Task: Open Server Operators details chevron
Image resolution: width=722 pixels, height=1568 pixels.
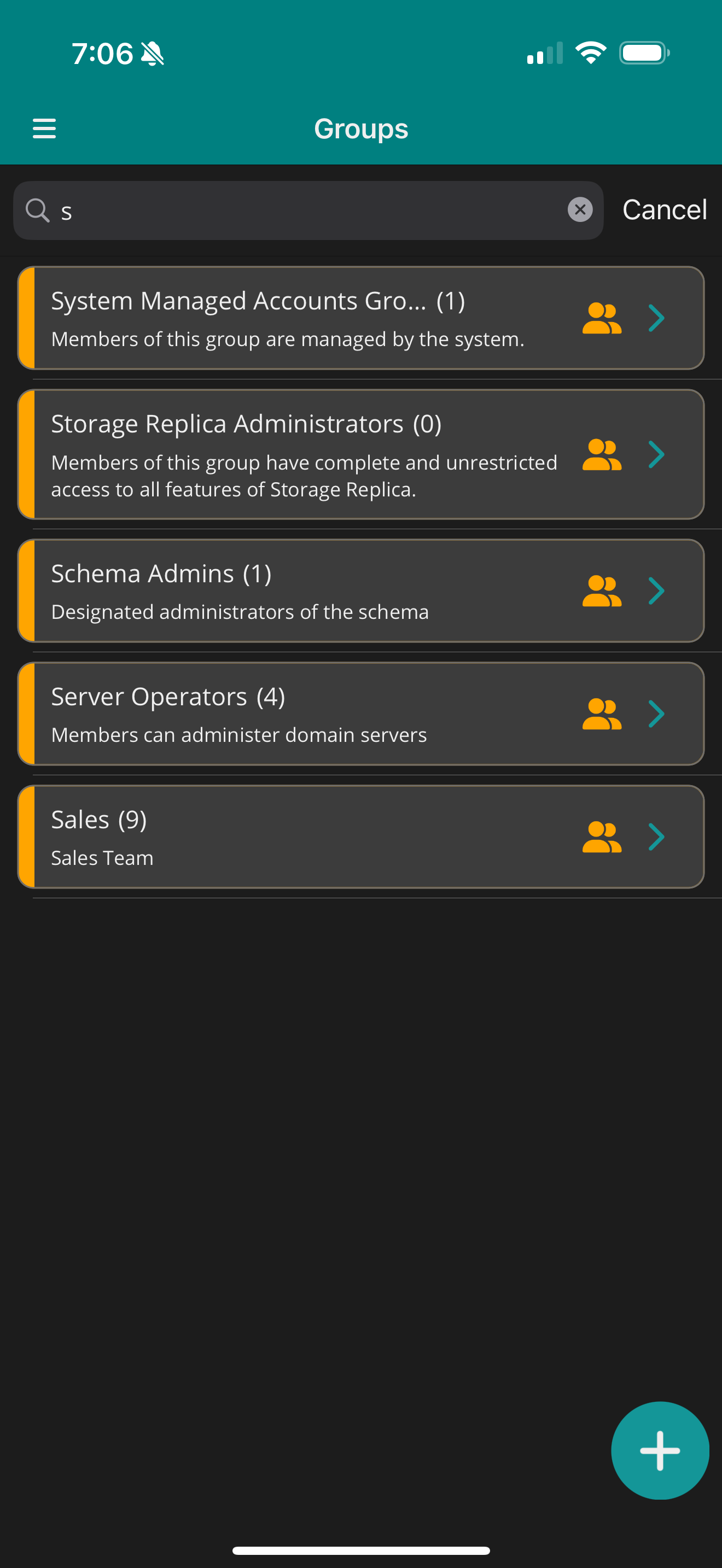Action: coord(656,714)
